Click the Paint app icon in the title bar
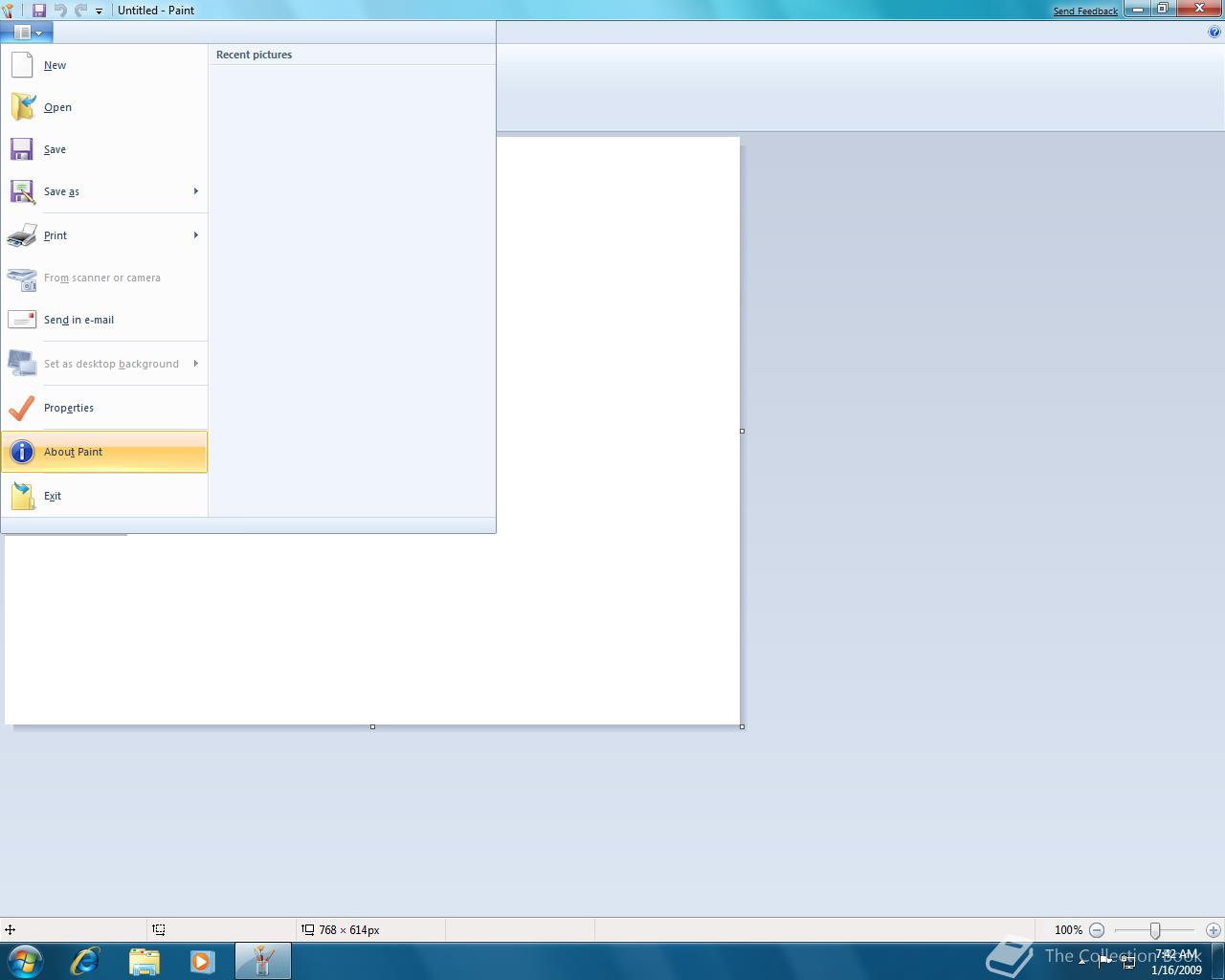Screen dimensions: 1225x980 tap(10, 11)
